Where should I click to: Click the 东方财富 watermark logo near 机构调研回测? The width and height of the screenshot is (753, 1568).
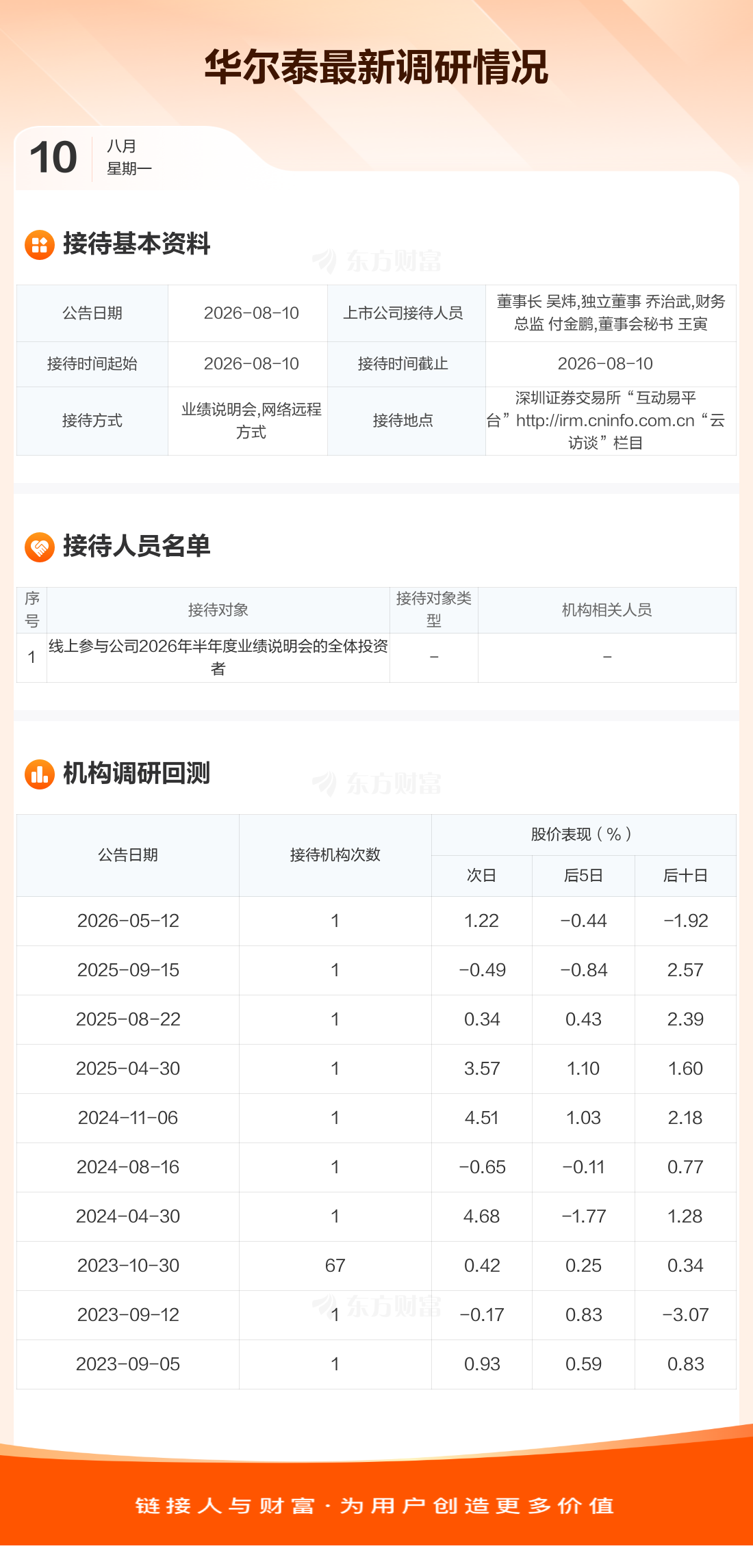pos(377,783)
